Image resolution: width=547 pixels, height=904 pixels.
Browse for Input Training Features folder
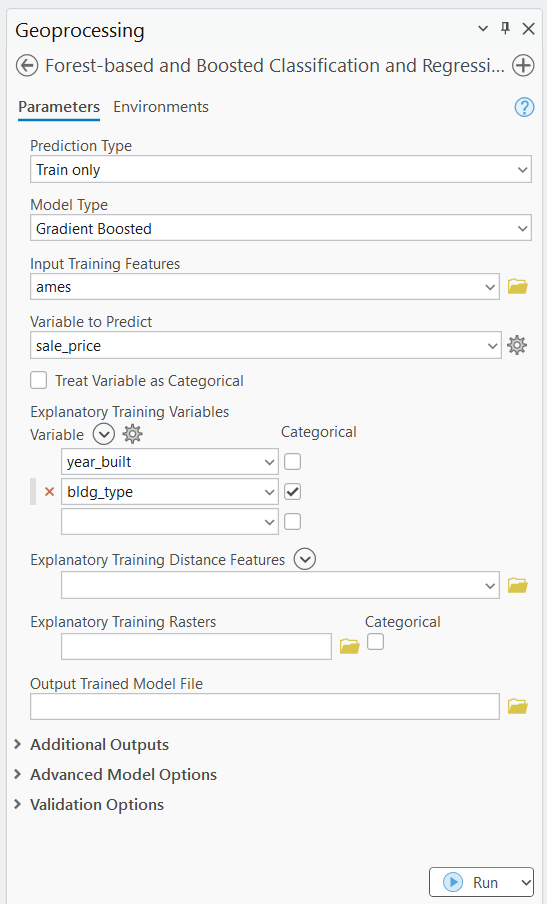(518, 287)
